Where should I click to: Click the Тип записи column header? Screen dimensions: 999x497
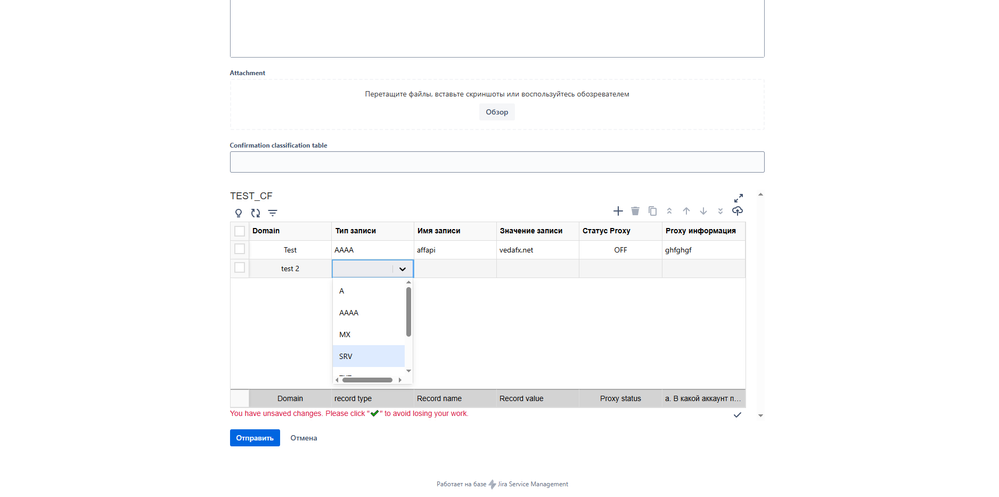(373, 231)
